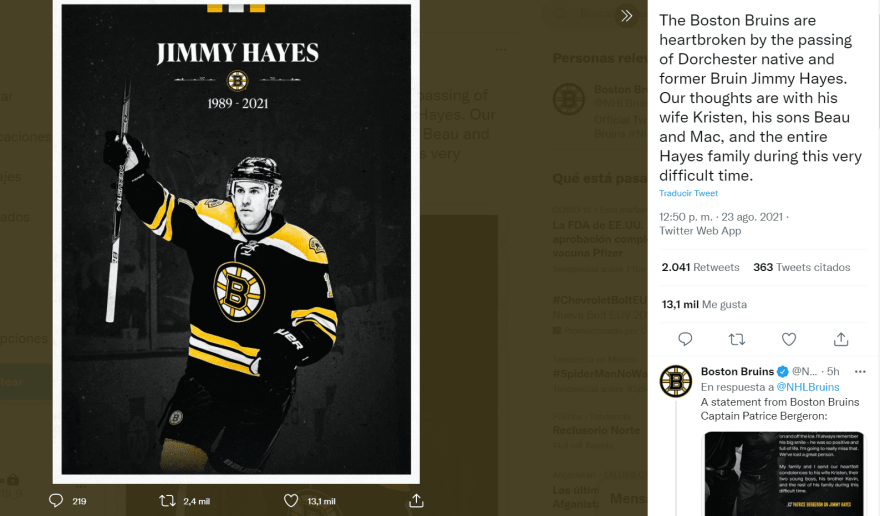The height and width of the screenshot is (516, 880).
Task: Open retweet options in tweet sidebar
Action: 737,339
